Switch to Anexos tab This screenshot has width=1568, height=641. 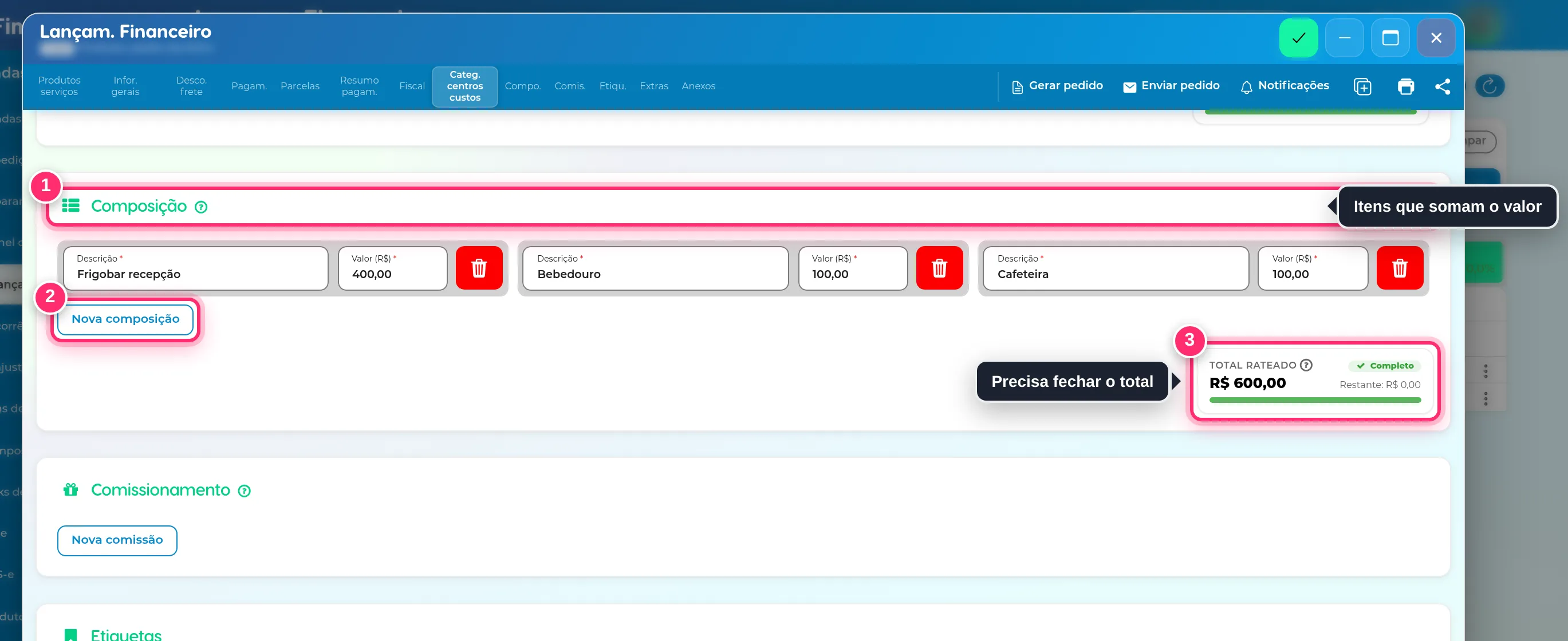pos(698,86)
